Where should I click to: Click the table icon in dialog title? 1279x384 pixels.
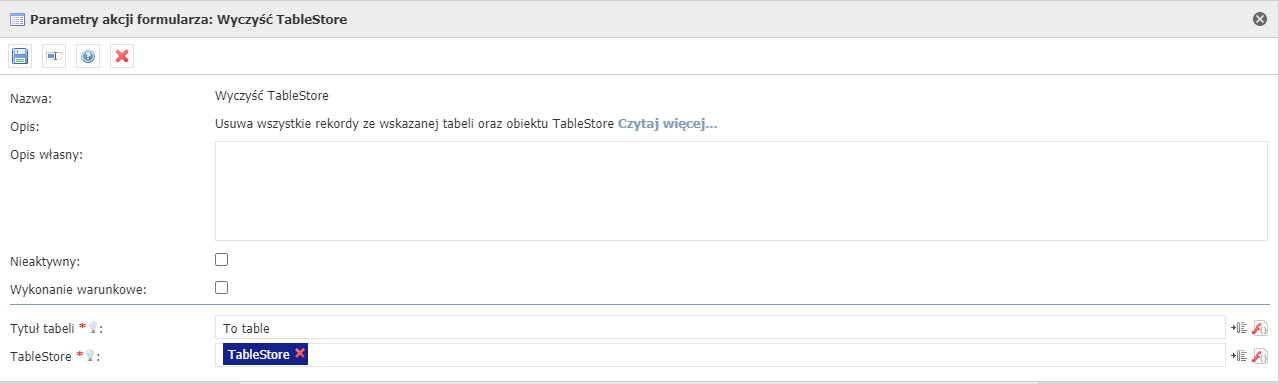click(17, 18)
